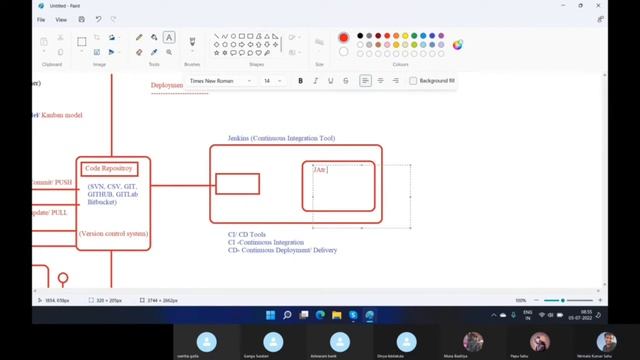The width and height of the screenshot is (640, 360).
Task: Click inside the active text box
Action: (x=362, y=197)
